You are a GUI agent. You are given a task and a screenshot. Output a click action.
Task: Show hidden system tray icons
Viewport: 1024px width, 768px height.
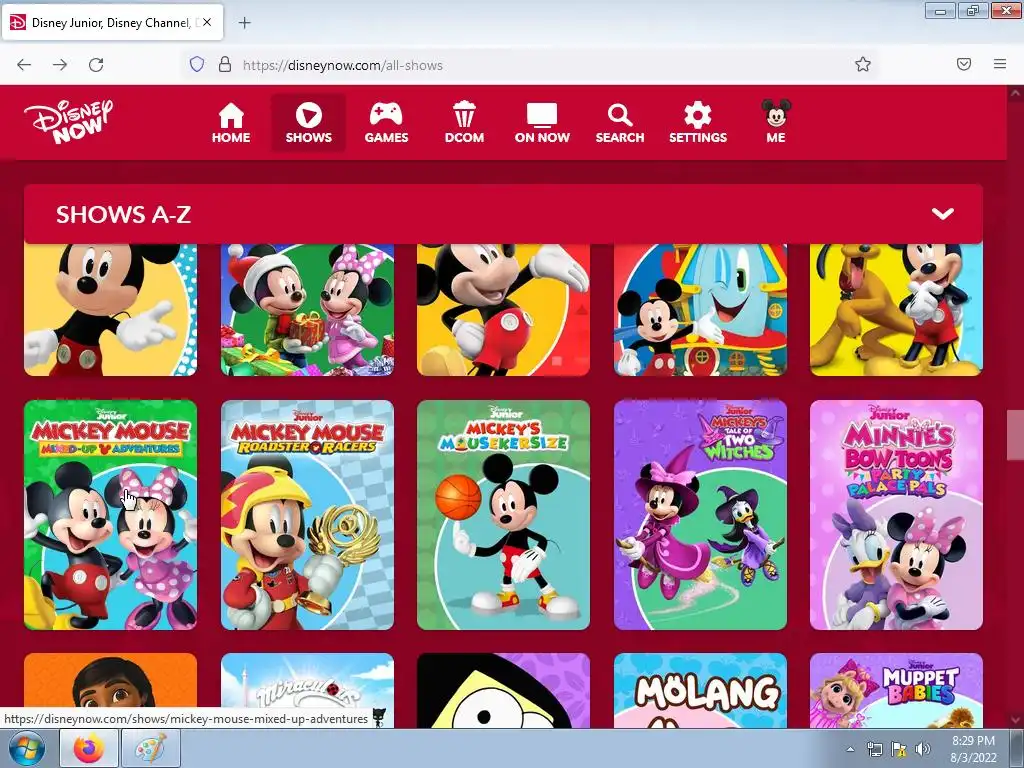point(850,749)
